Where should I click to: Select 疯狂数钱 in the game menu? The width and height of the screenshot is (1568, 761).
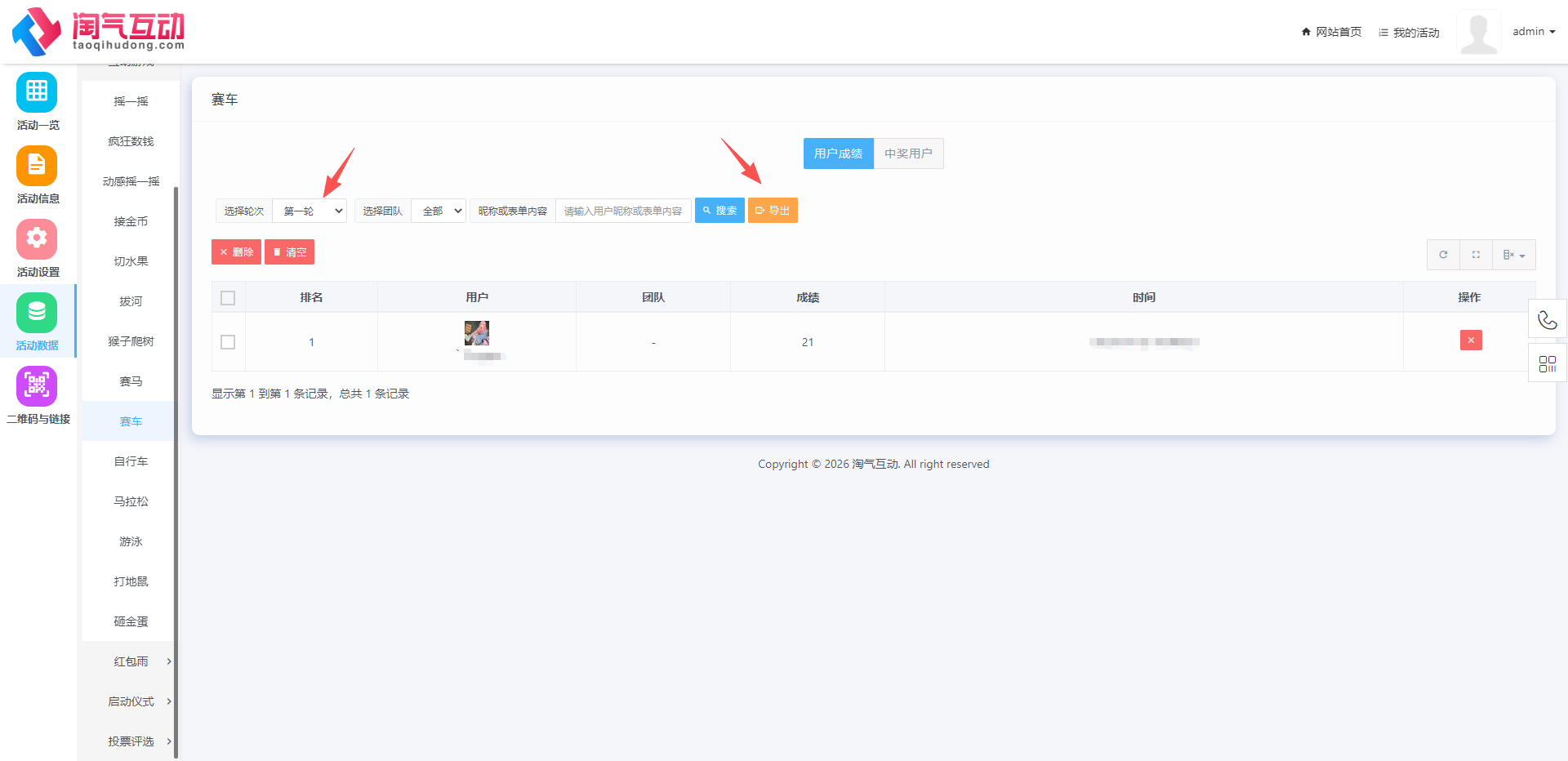coord(131,141)
